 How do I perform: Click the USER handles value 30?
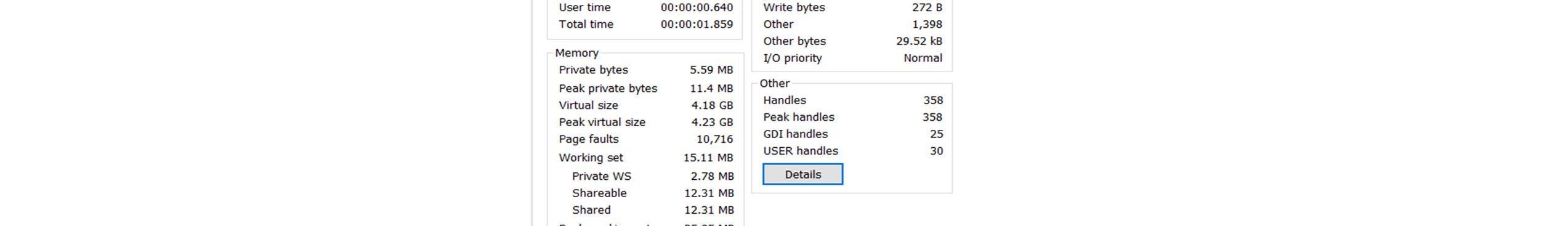tap(936, 151)
